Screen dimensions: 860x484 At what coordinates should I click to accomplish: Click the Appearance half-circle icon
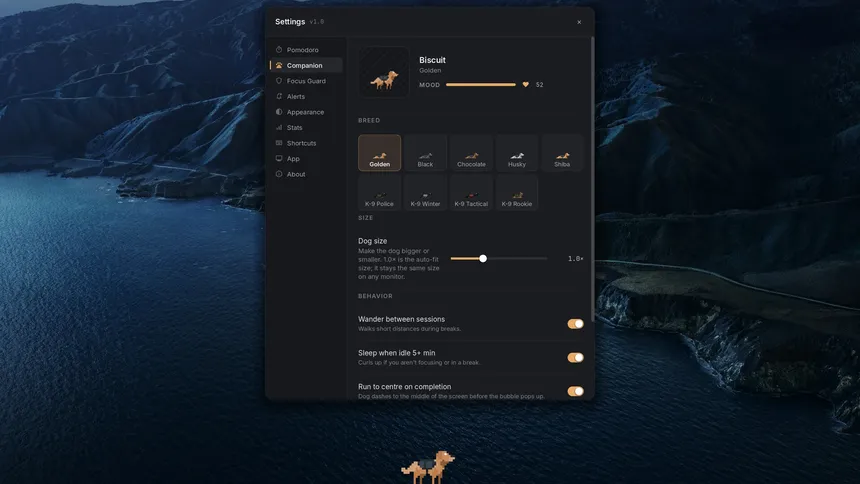279,112
